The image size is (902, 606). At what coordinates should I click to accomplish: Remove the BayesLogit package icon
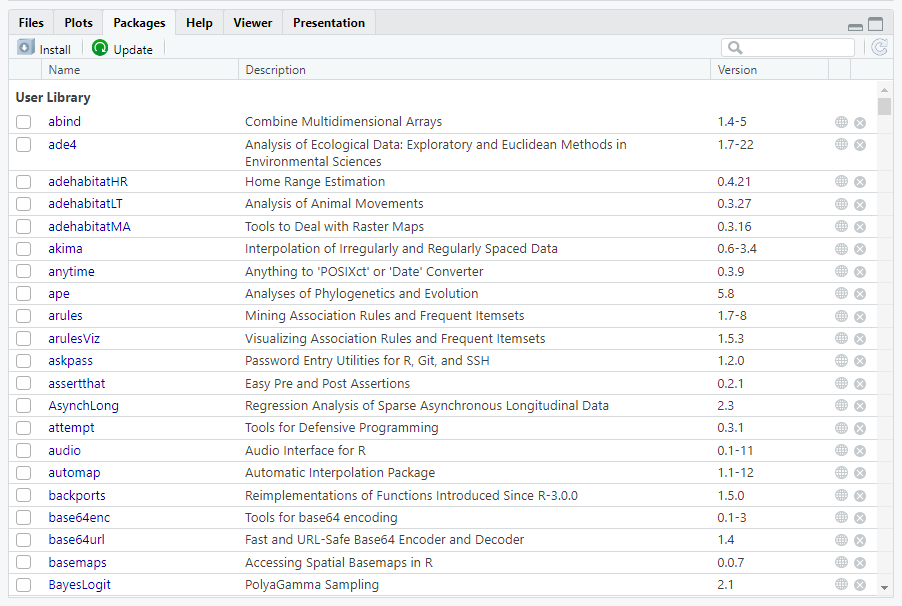pos(860,585)
